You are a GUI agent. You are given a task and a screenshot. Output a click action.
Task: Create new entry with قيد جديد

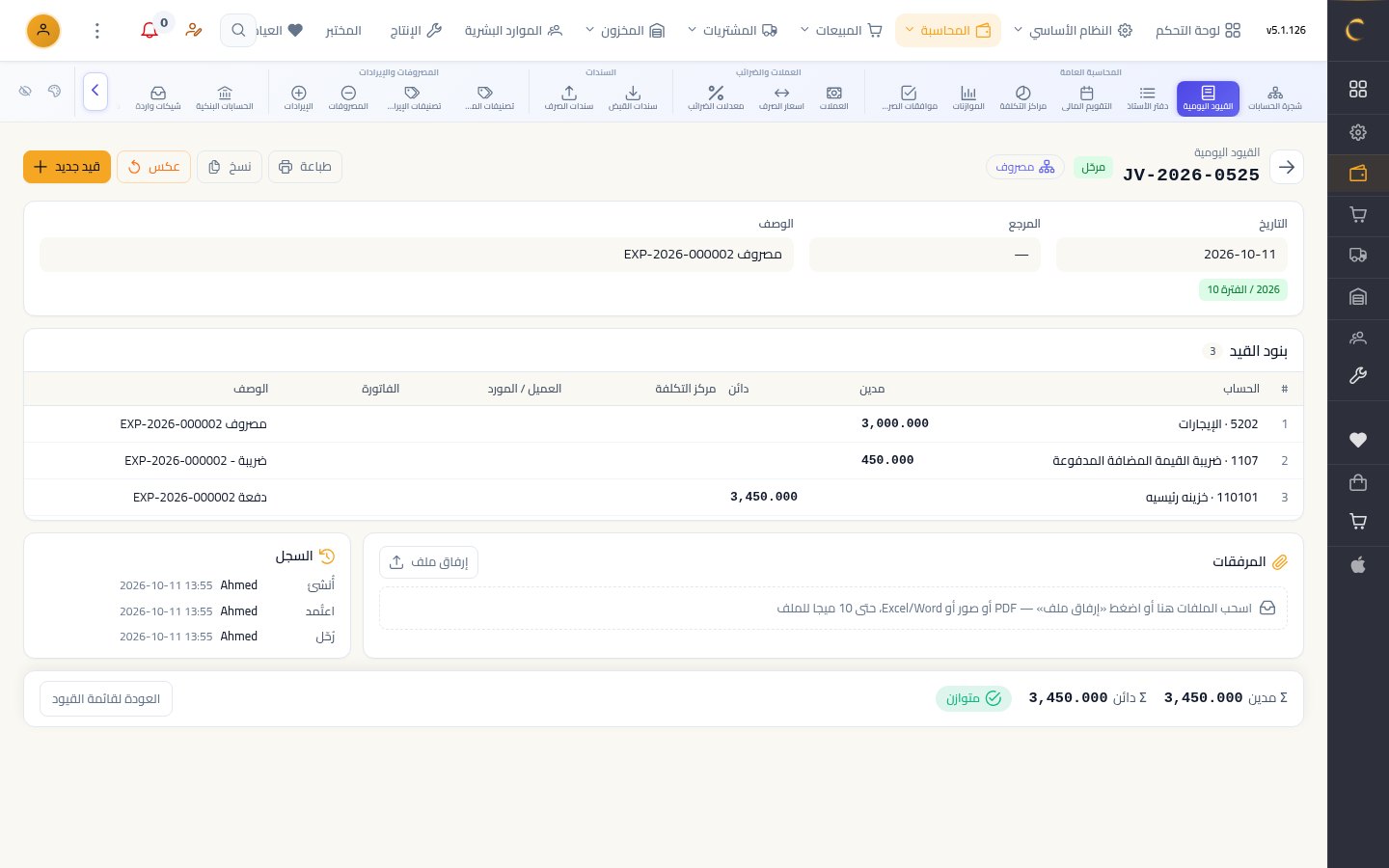[68, 167]
